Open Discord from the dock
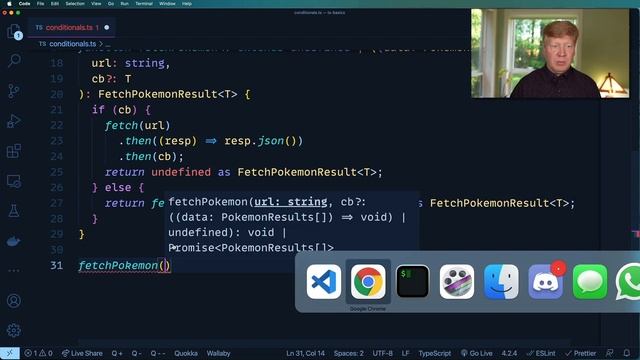 pos(546,282)
